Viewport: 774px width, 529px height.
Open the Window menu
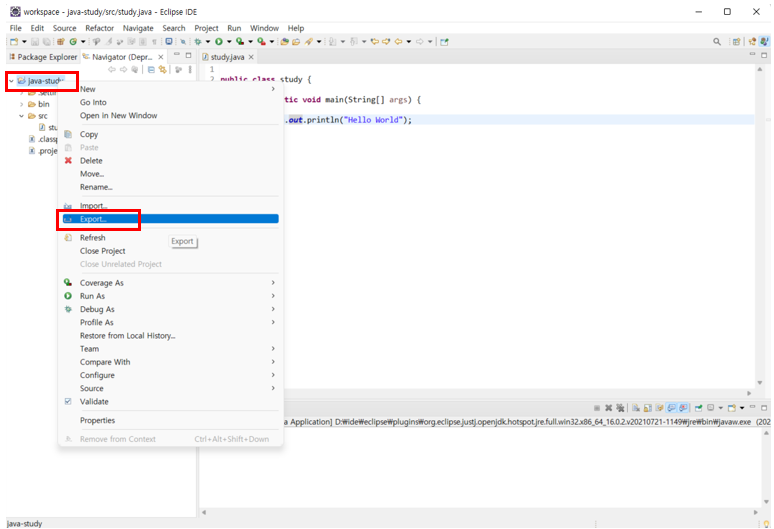tap(264, 28)
